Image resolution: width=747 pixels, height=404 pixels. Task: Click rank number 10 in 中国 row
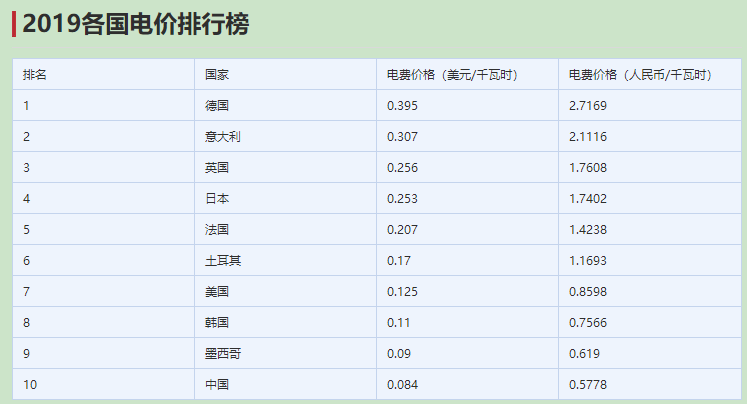pyautogui.click(x=30, y=384)
